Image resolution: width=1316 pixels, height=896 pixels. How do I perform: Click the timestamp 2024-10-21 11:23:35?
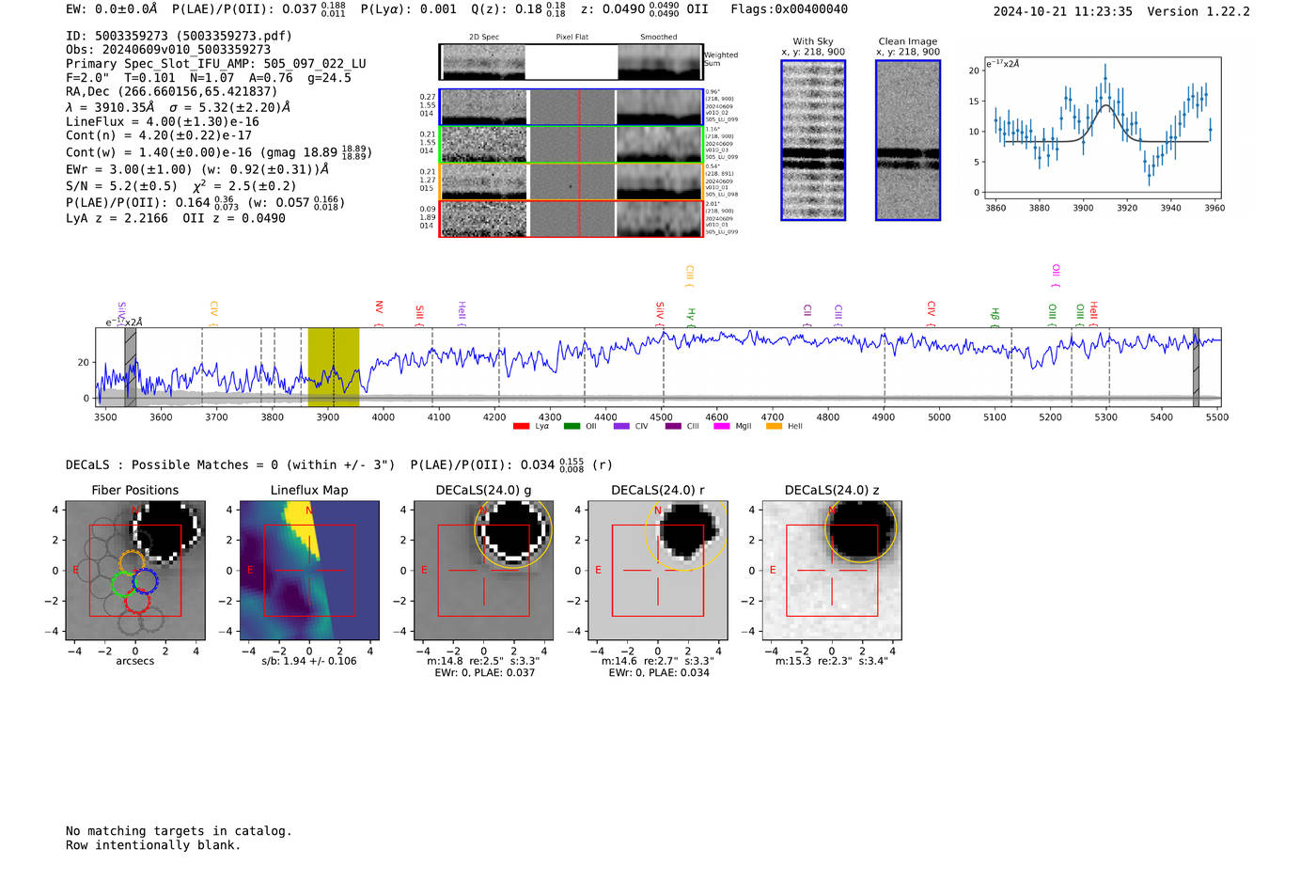(1062, 11)
